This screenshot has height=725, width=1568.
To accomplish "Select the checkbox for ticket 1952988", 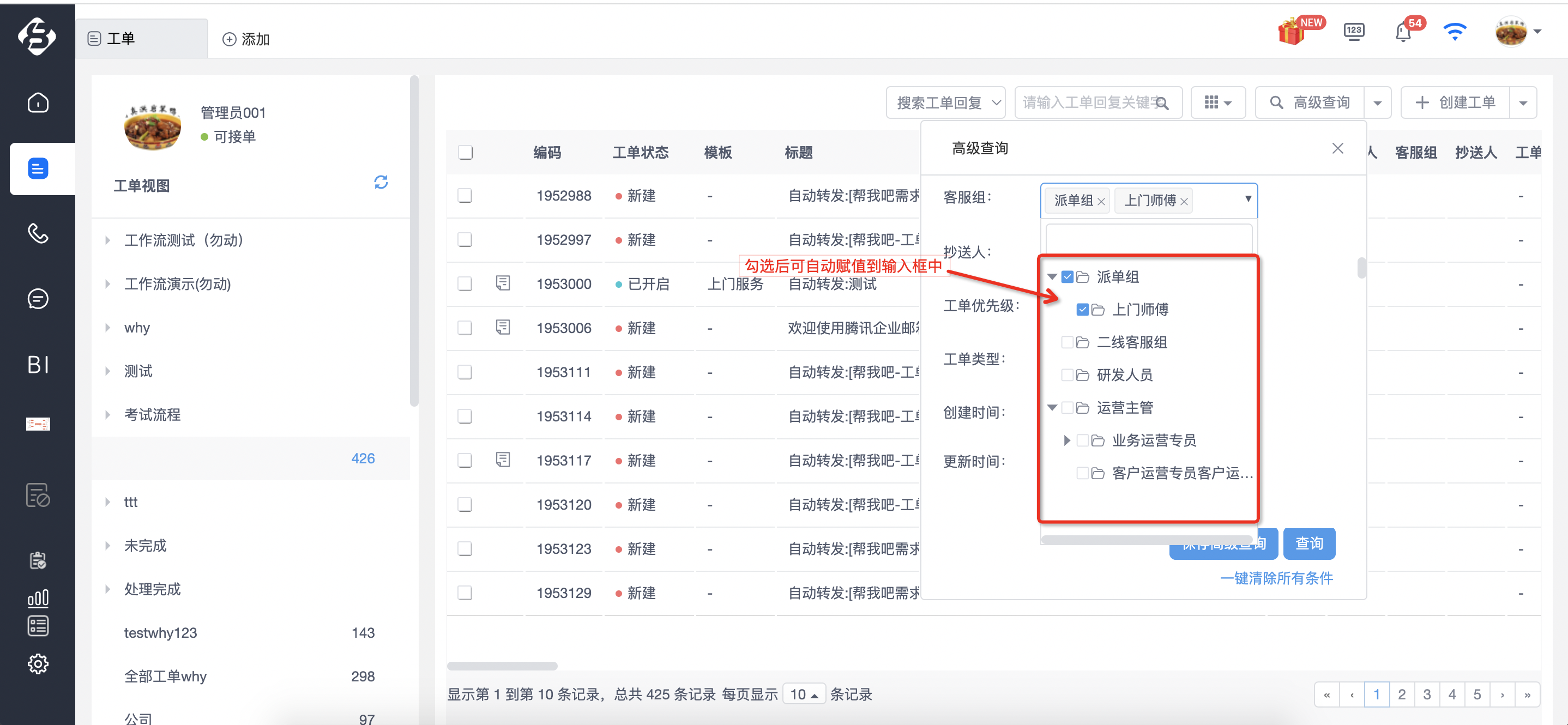I will [465, 195].
